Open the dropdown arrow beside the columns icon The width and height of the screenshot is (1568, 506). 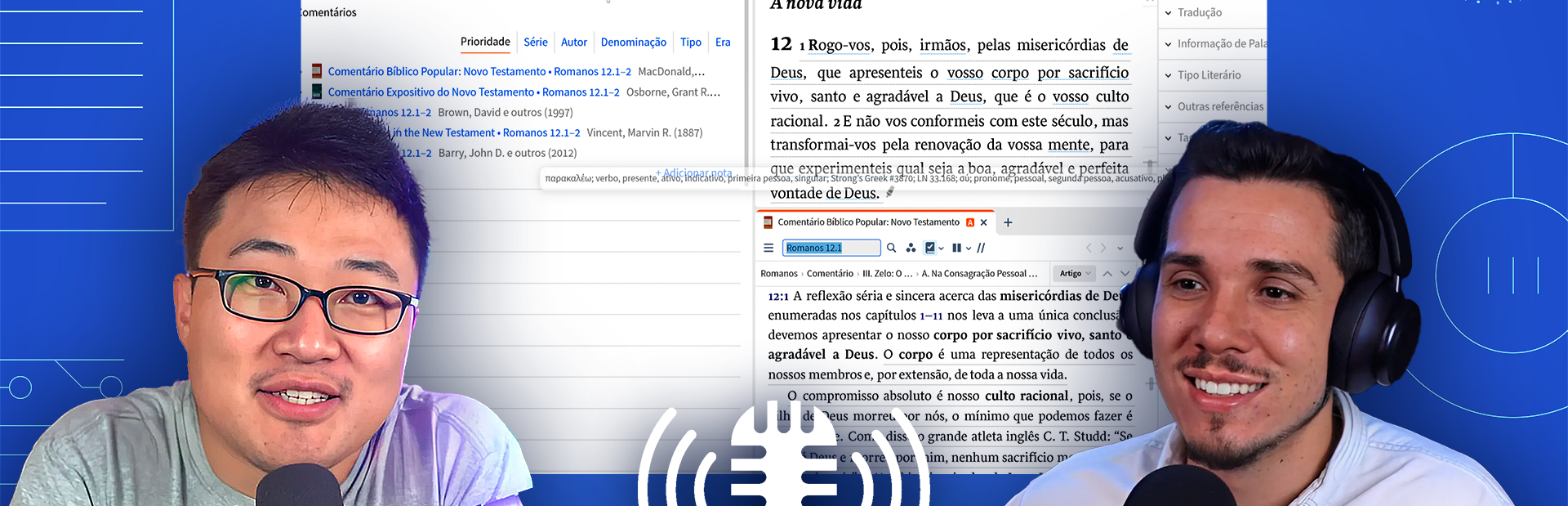[969, 249]
